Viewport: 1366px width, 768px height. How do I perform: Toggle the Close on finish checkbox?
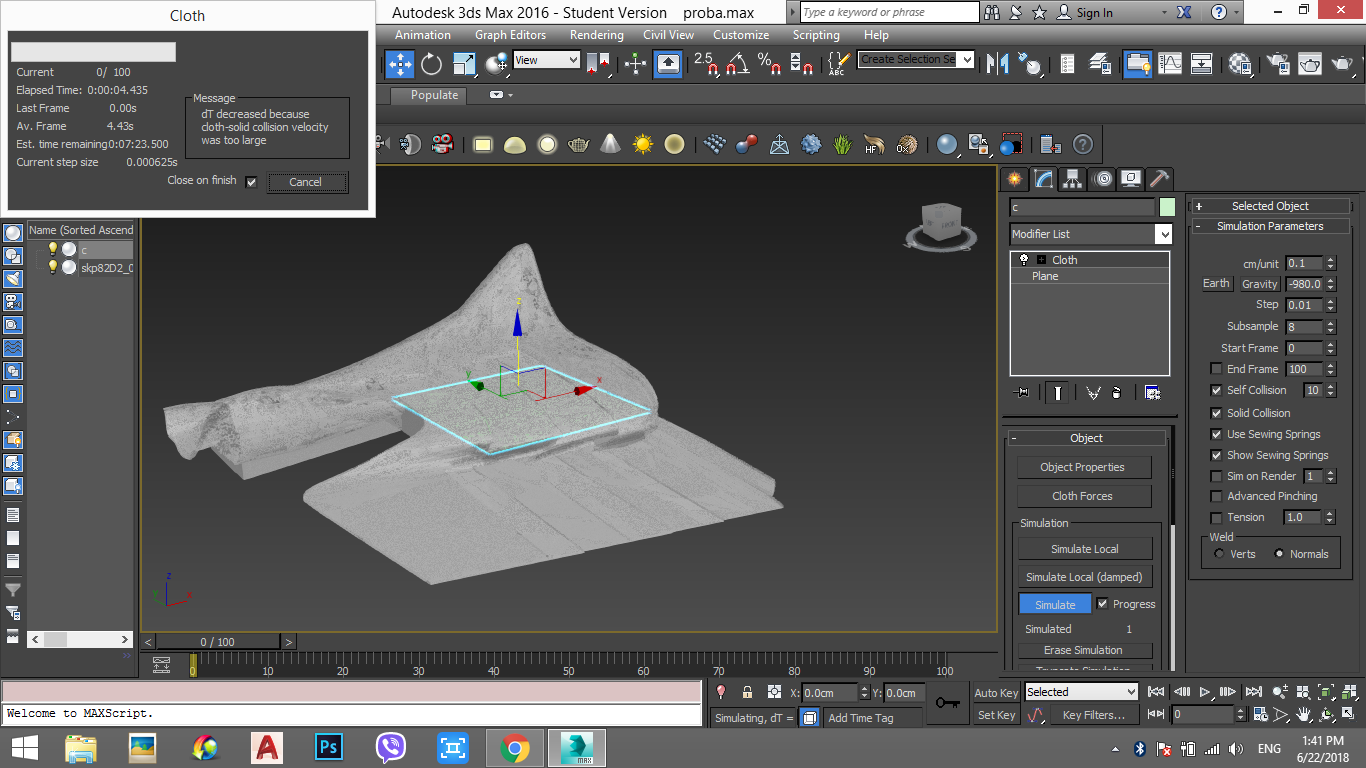tap(251, 182)
